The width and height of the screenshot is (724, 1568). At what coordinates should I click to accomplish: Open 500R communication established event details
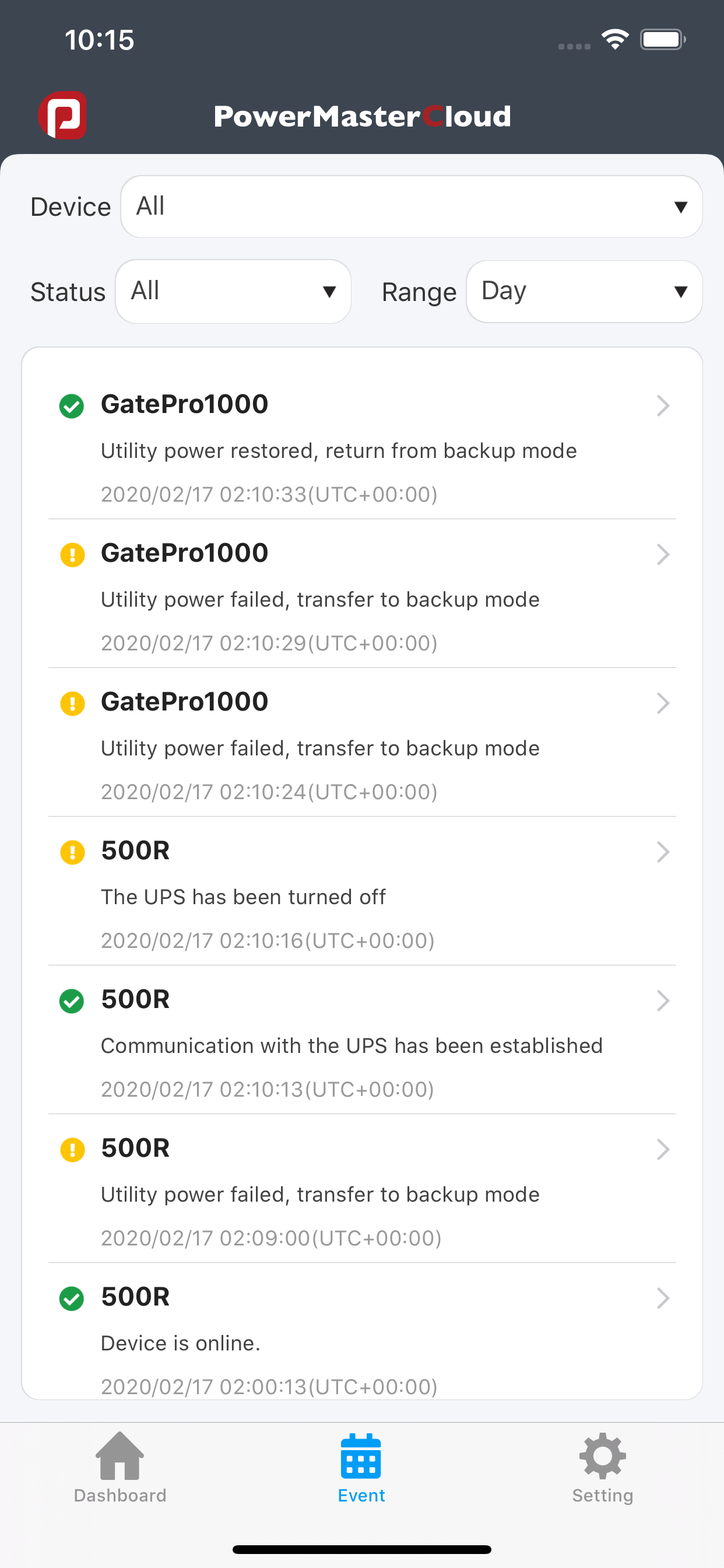pyautogui.click(x=362, y=1039)
